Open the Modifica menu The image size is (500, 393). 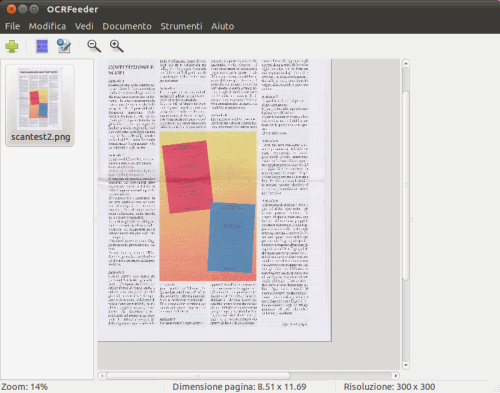coord(47,26)
